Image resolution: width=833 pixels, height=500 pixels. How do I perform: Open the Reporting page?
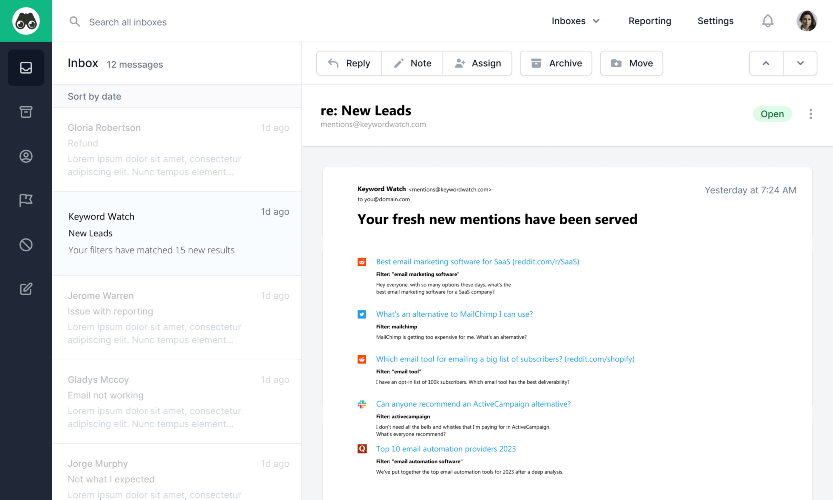(650, 21)
